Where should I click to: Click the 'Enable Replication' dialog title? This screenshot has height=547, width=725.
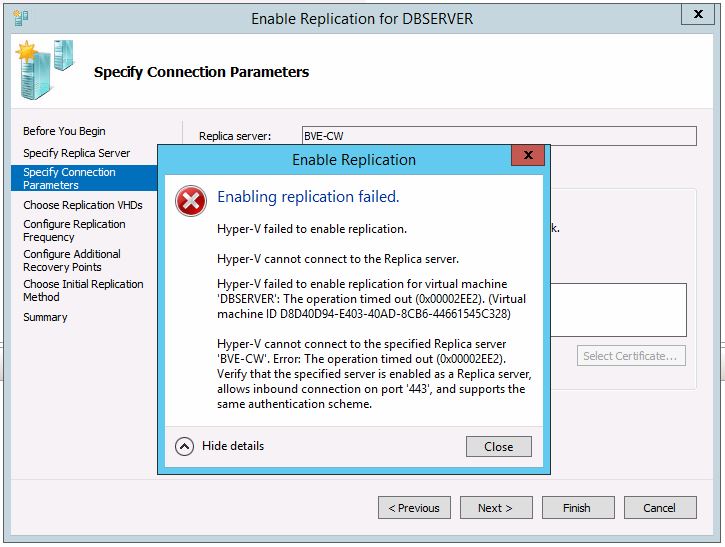pyautogui.click(x=354, y=160)
